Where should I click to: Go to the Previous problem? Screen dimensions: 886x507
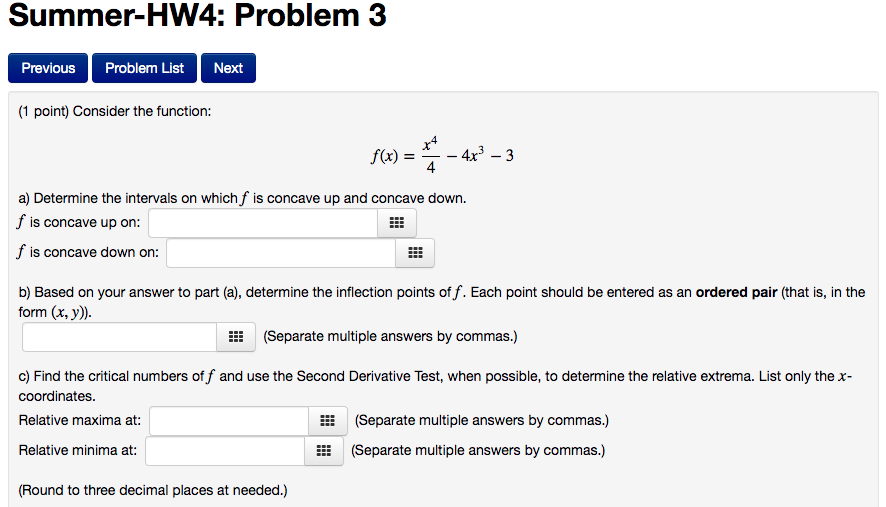(48, 68)
